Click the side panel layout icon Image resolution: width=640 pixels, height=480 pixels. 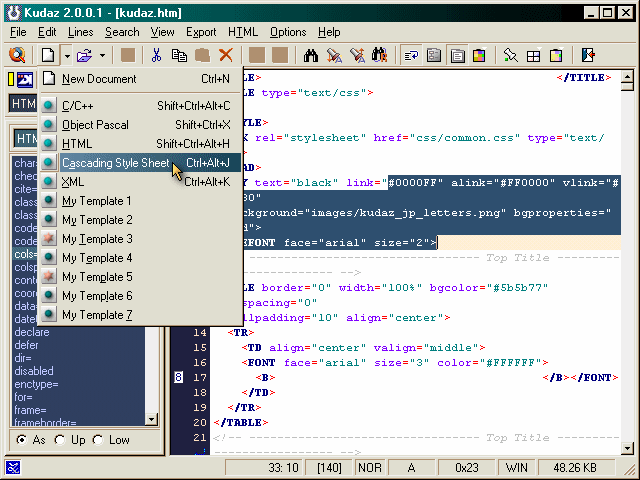[434, 55]
